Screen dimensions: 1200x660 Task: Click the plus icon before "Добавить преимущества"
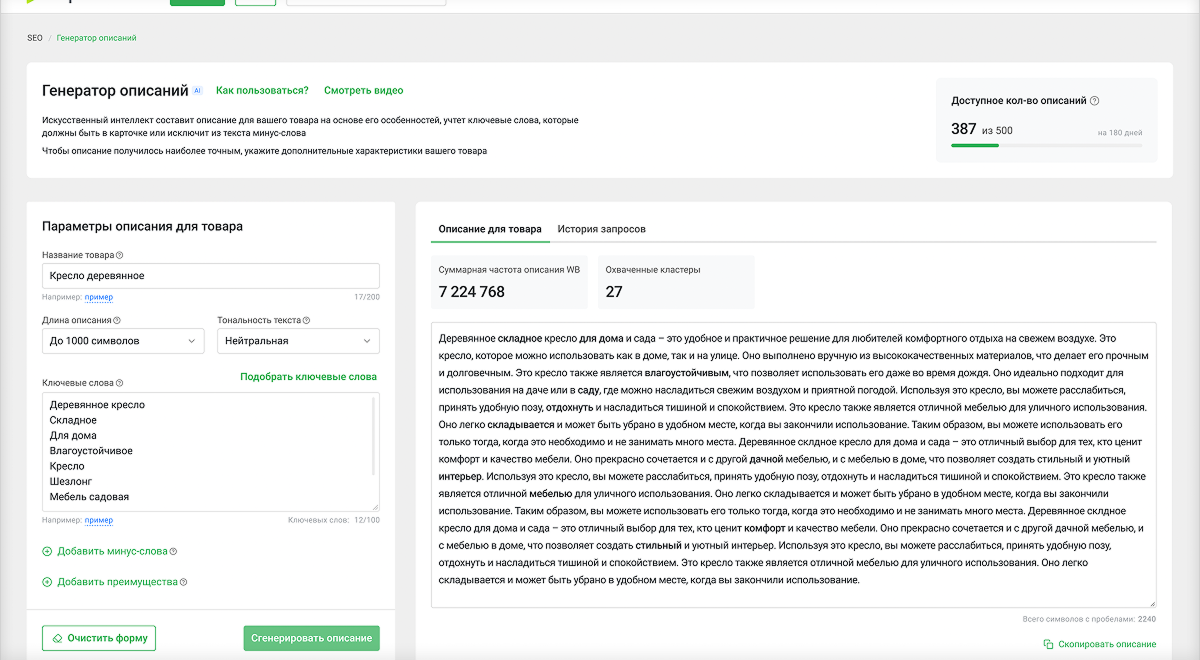(x=47, y=582)
